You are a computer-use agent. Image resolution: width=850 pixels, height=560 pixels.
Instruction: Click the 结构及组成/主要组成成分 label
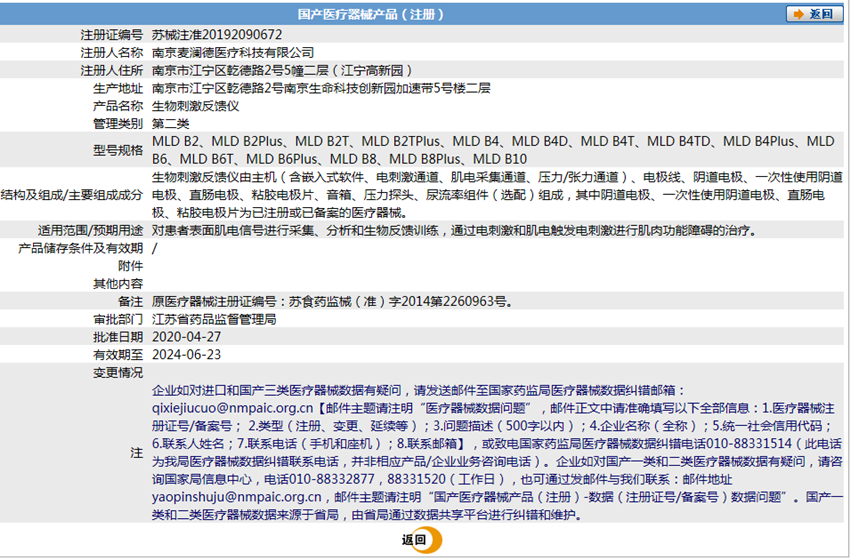point(72,195)
